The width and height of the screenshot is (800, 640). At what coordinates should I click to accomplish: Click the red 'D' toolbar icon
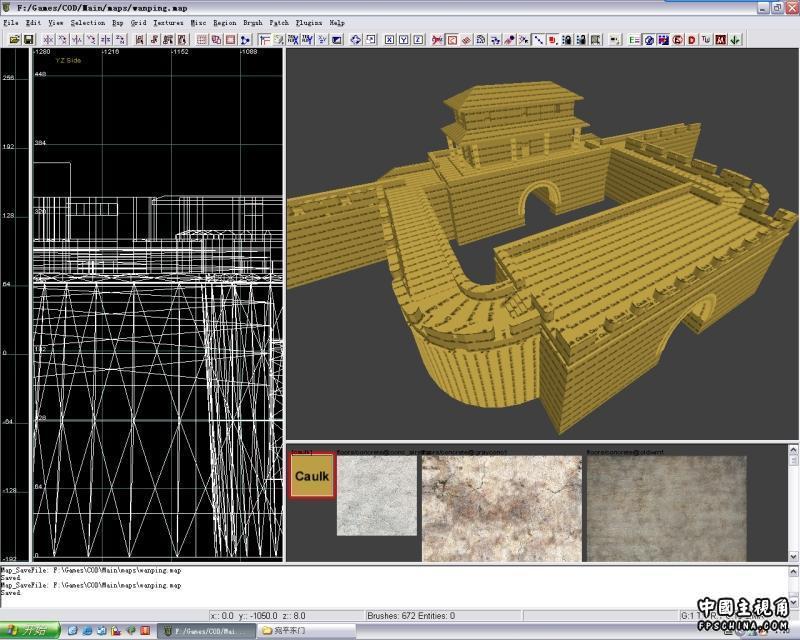coord(692,40)
